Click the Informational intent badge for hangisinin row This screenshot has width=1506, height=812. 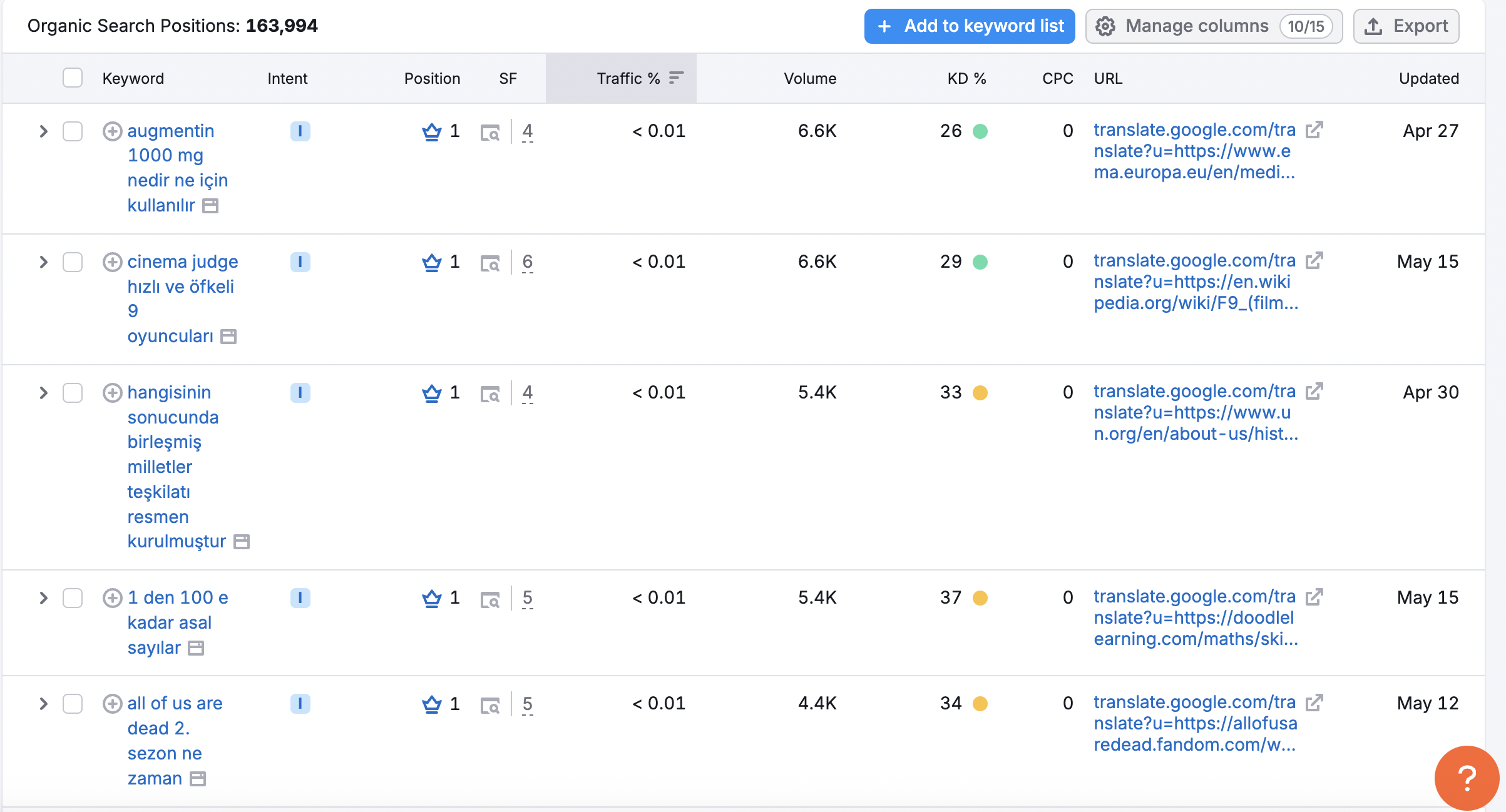click(300, 393)
